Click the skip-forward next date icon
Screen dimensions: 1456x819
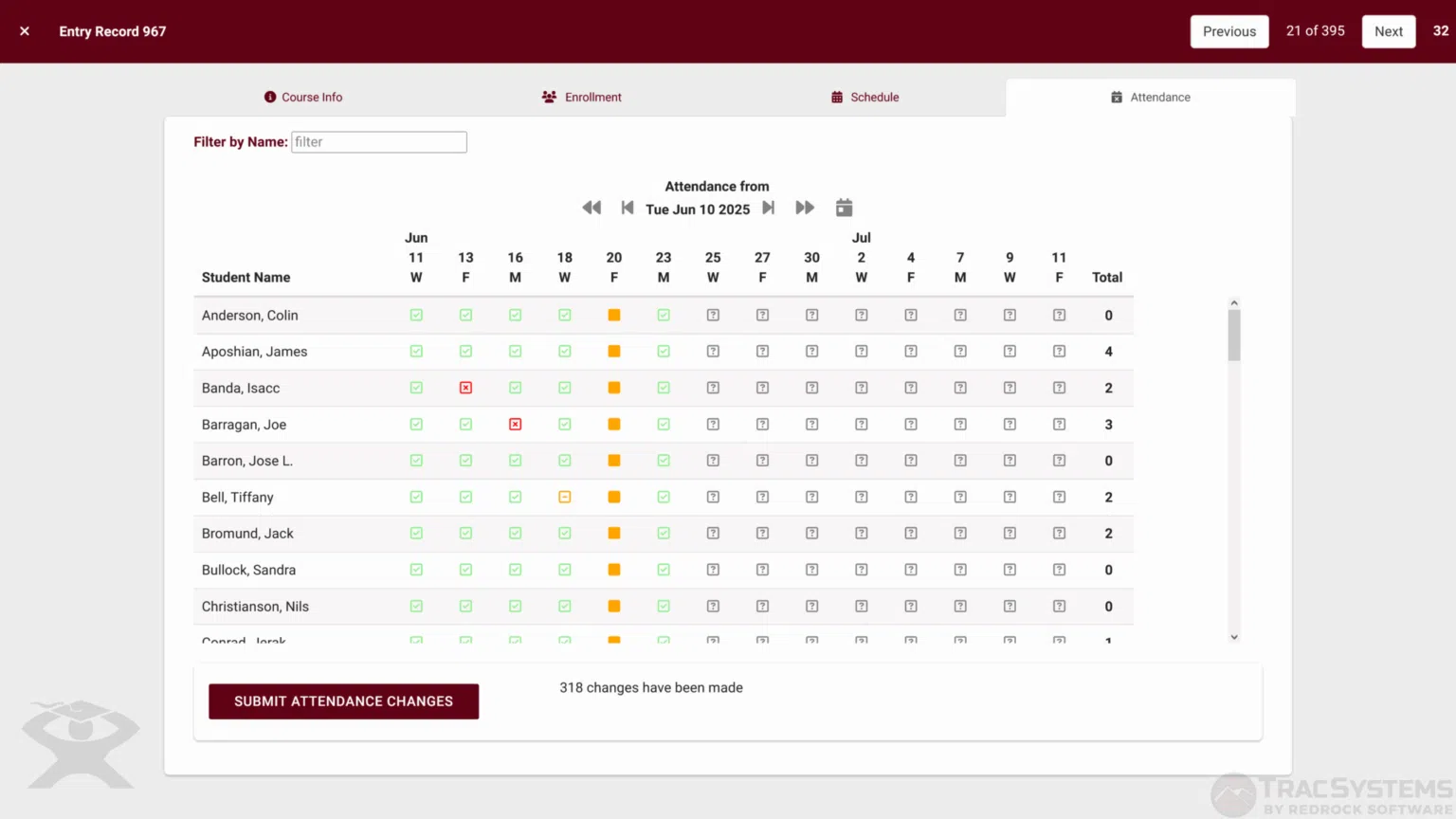pos(769,208)
